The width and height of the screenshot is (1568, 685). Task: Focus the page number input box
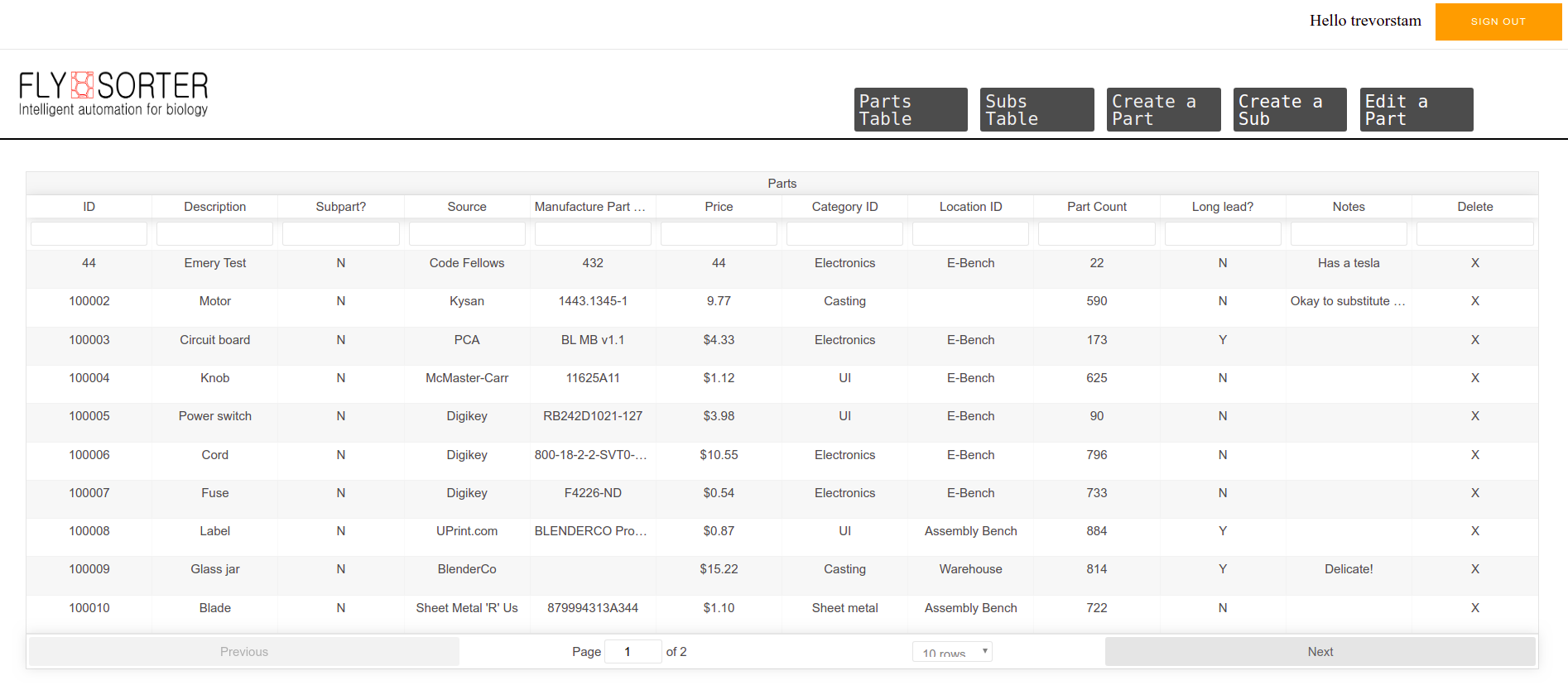632,652
